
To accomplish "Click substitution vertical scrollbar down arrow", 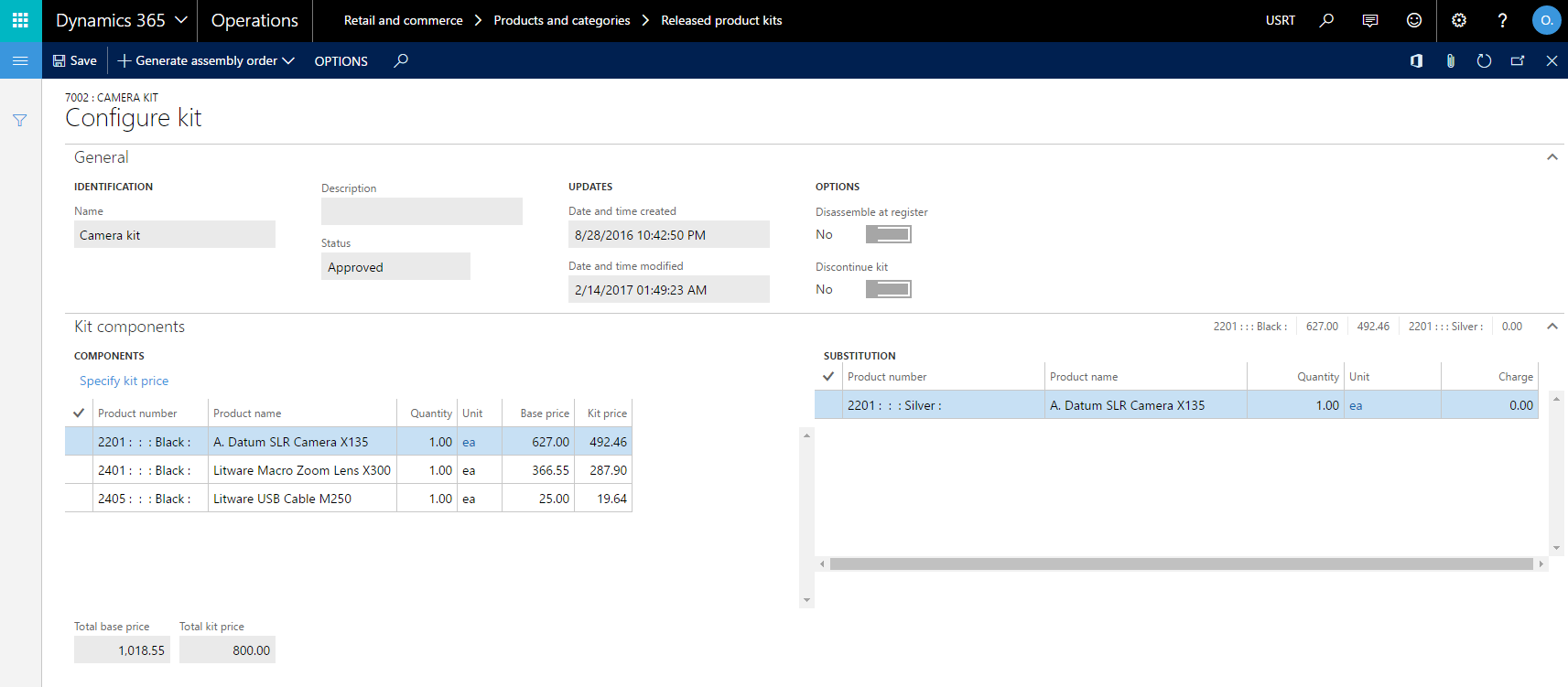I will [x=1556, y=548].
